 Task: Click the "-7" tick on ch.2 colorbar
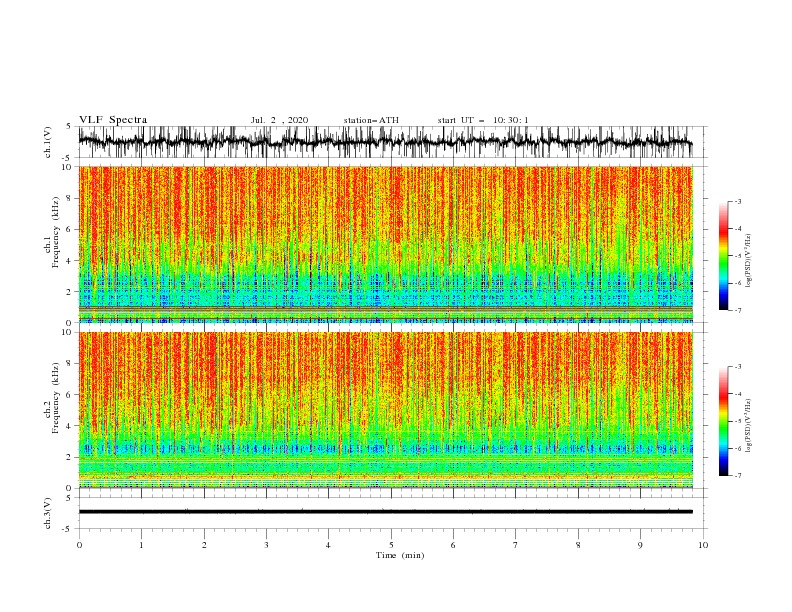(x=738, y=476)
